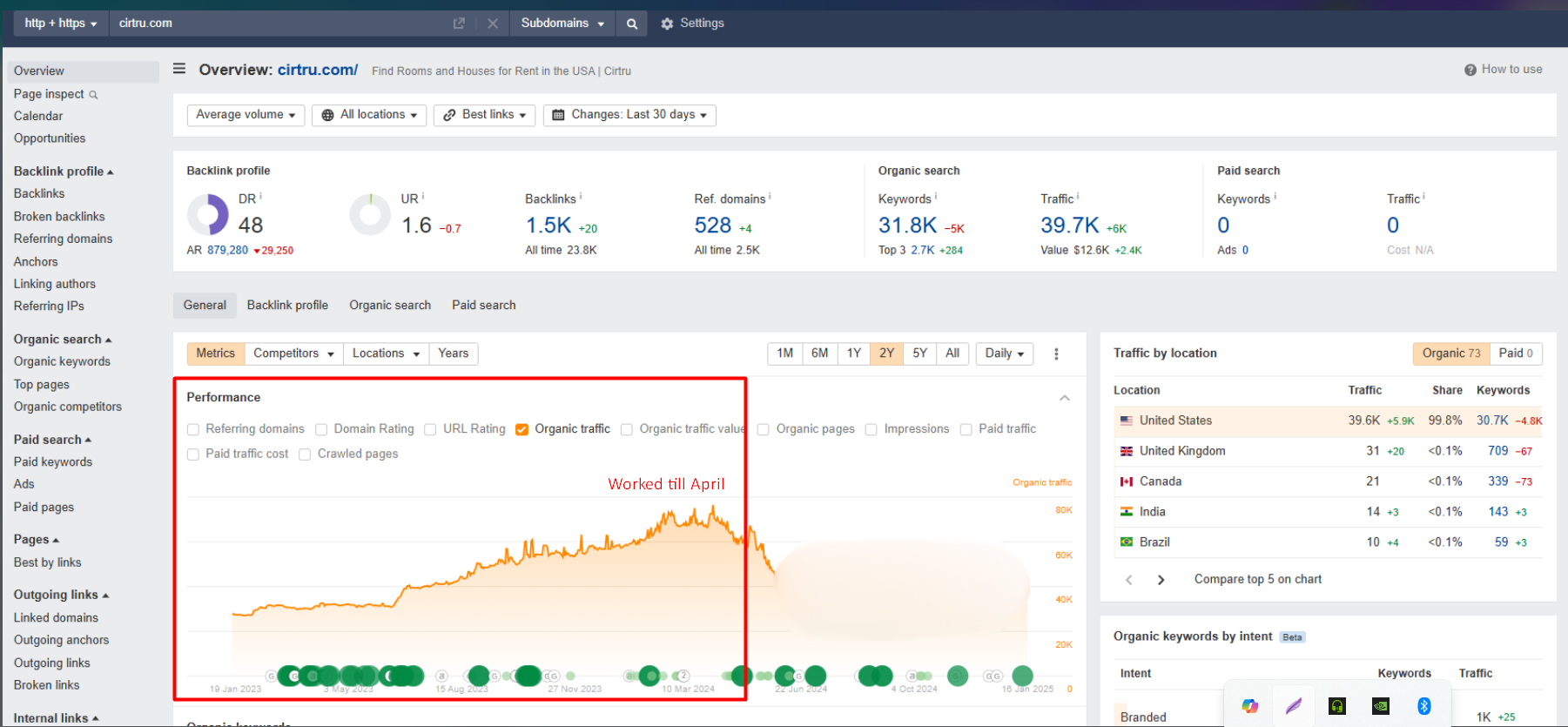Switch to the Organic search tab
The image size is (1568, 727).
[x=390, y=306]
